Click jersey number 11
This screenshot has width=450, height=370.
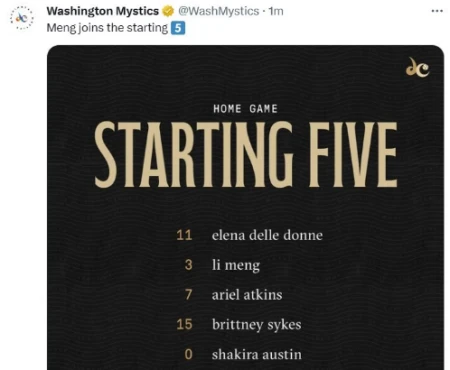(184, 235)
